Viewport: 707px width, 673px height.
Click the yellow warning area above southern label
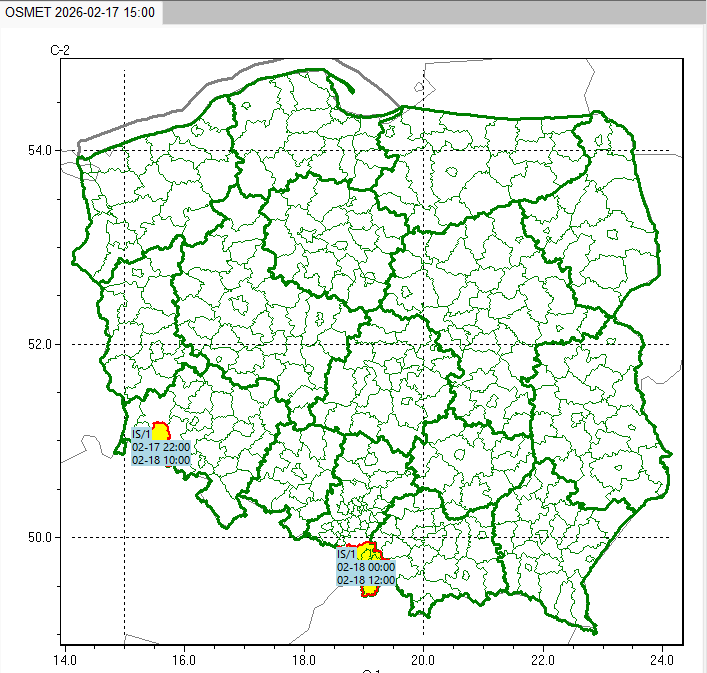[x=369, y=552]
